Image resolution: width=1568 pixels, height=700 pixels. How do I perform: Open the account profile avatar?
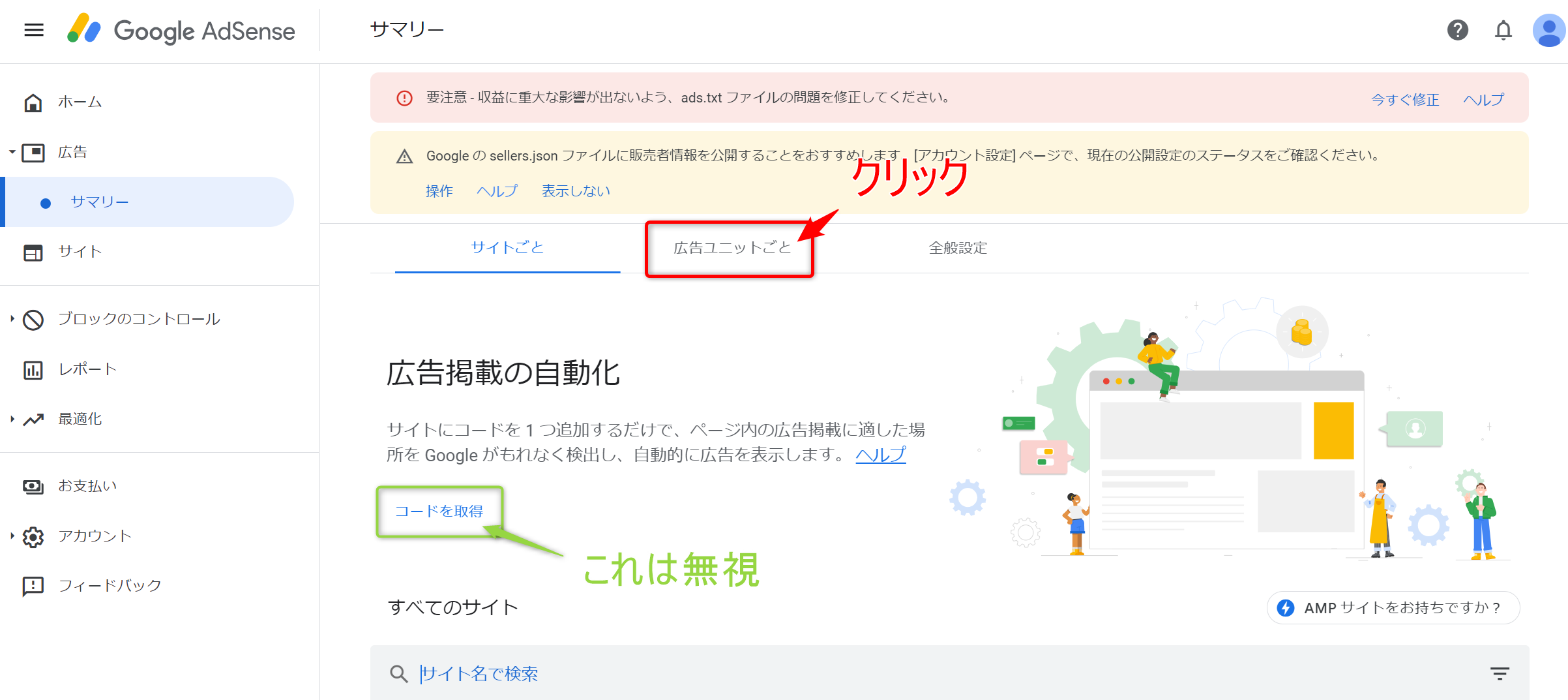1549,30
